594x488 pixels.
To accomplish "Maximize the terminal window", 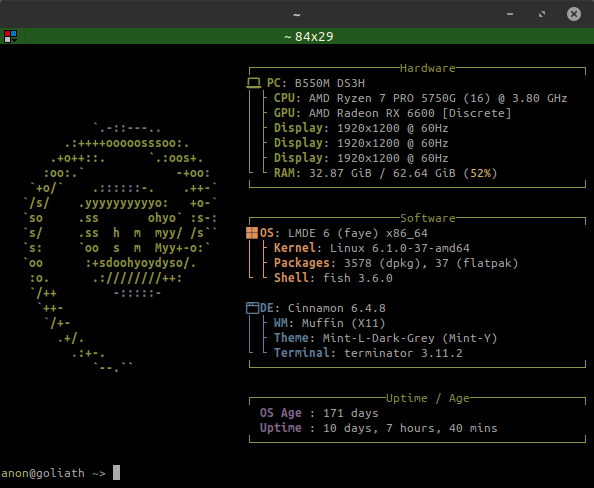I will tap(542, 14).
